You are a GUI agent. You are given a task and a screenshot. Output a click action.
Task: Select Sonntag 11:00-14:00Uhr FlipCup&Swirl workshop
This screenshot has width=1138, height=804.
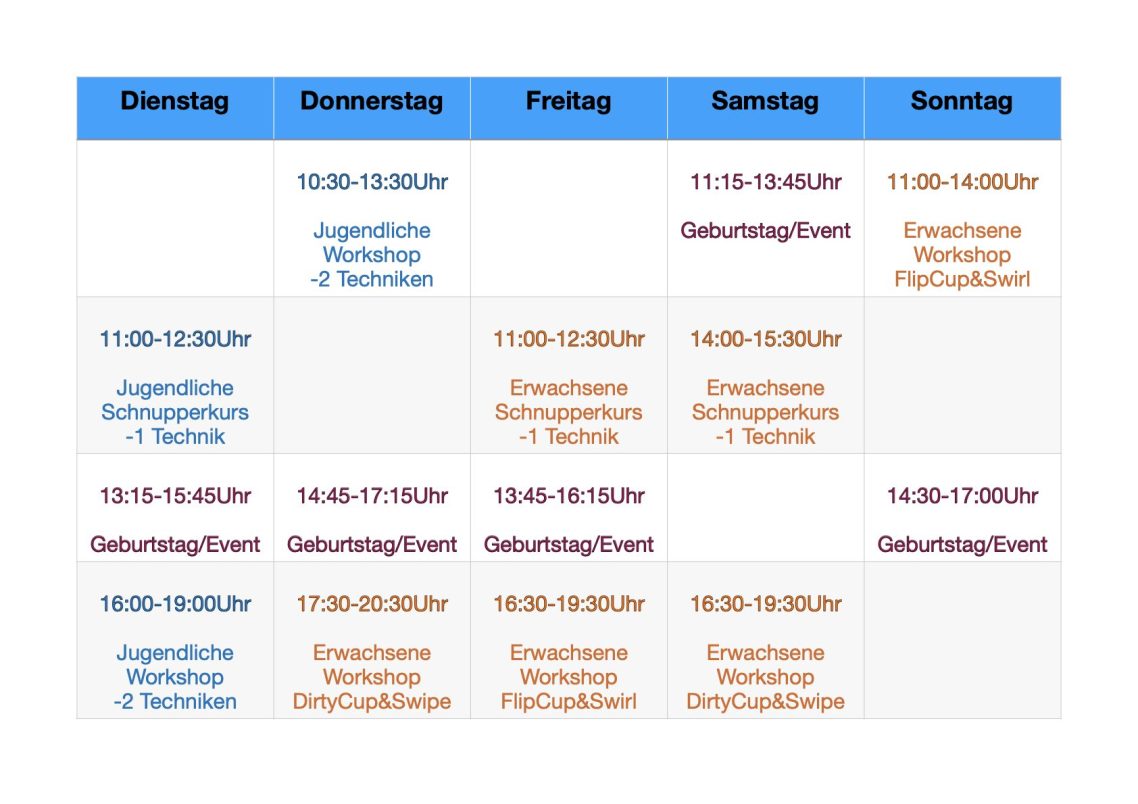click(x=962, y=218)
